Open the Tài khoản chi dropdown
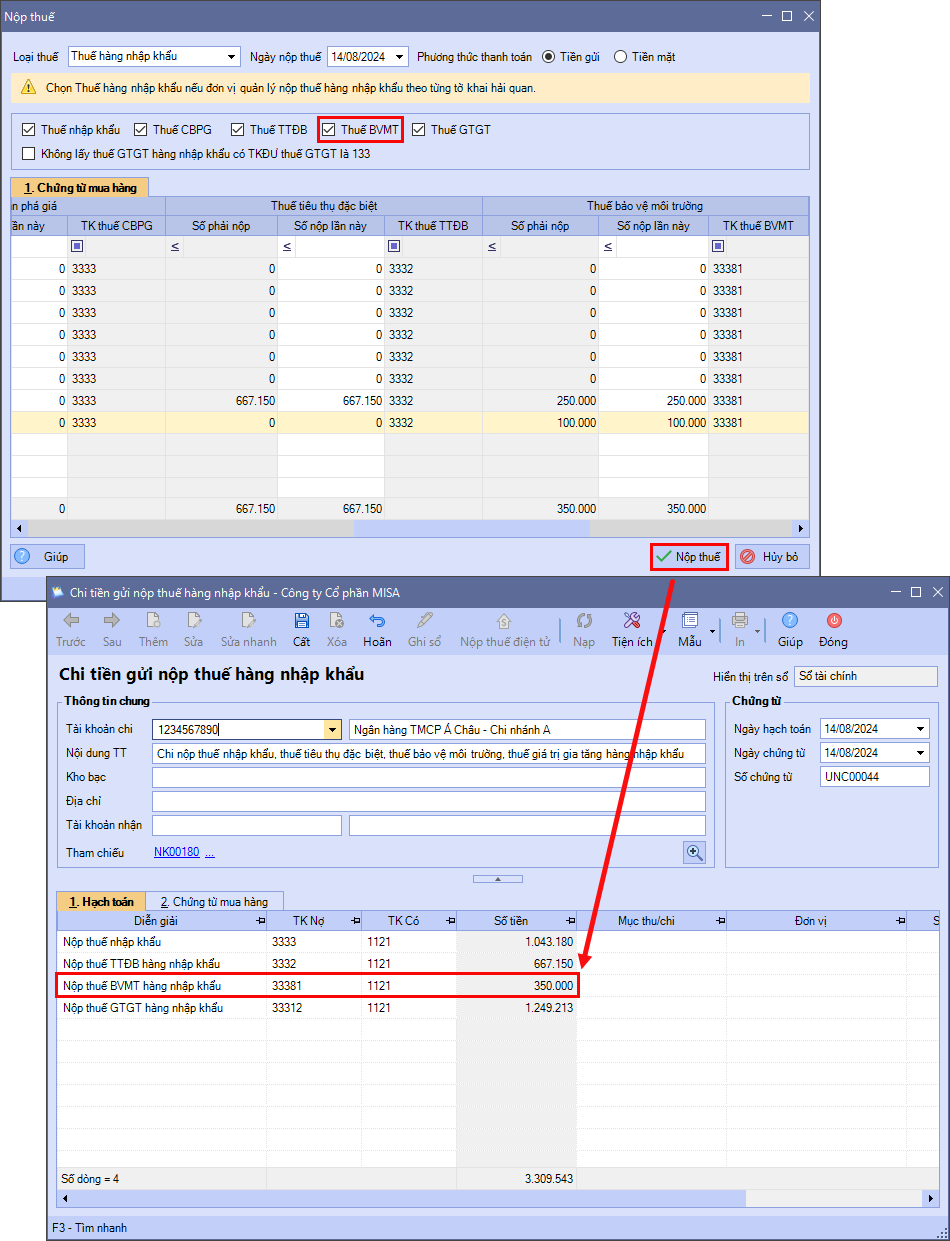950x1241 pixels. pyautogui.click(x=332, y=730)
